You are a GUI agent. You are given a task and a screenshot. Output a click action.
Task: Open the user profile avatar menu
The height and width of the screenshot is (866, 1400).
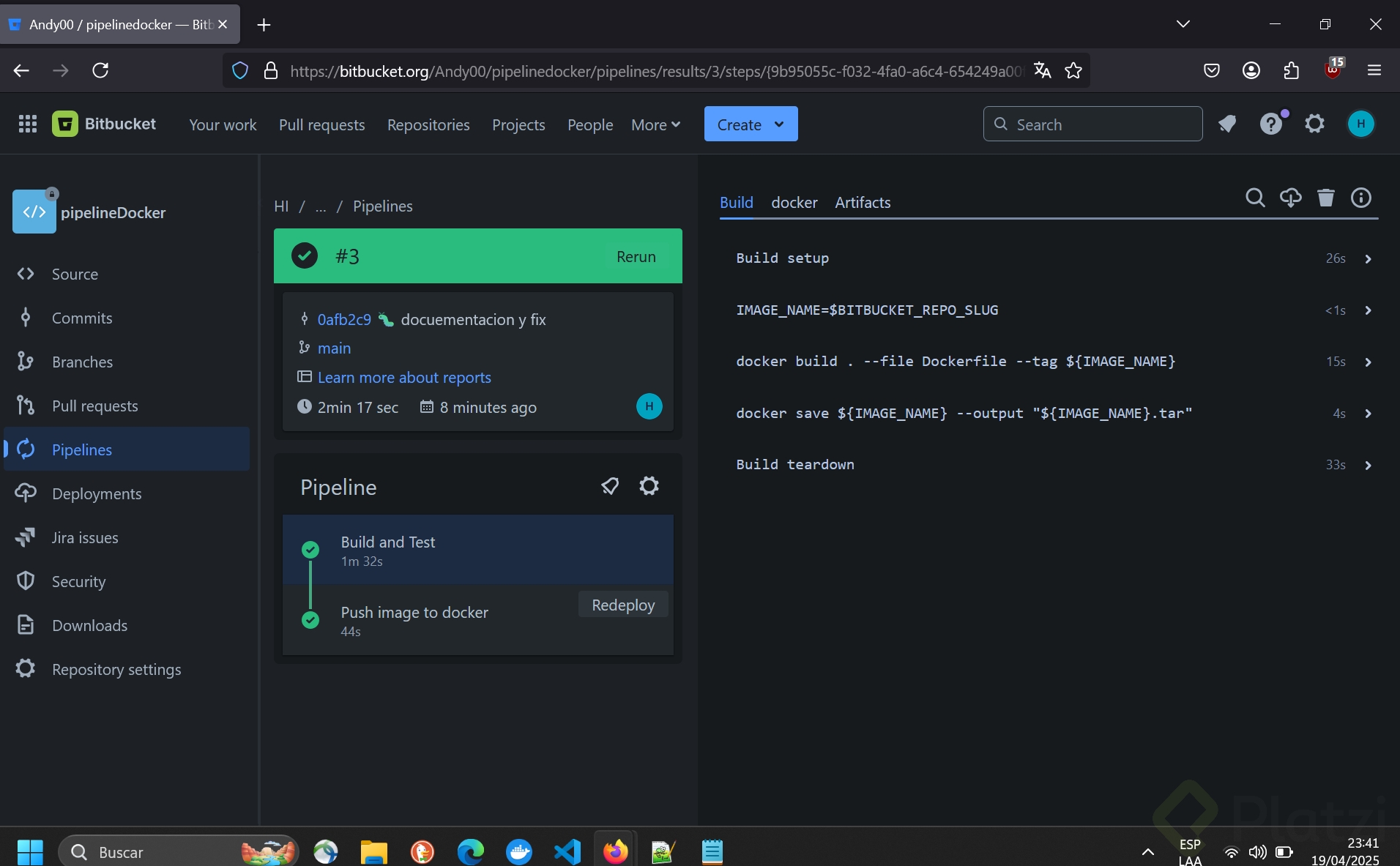(1360, 124)
